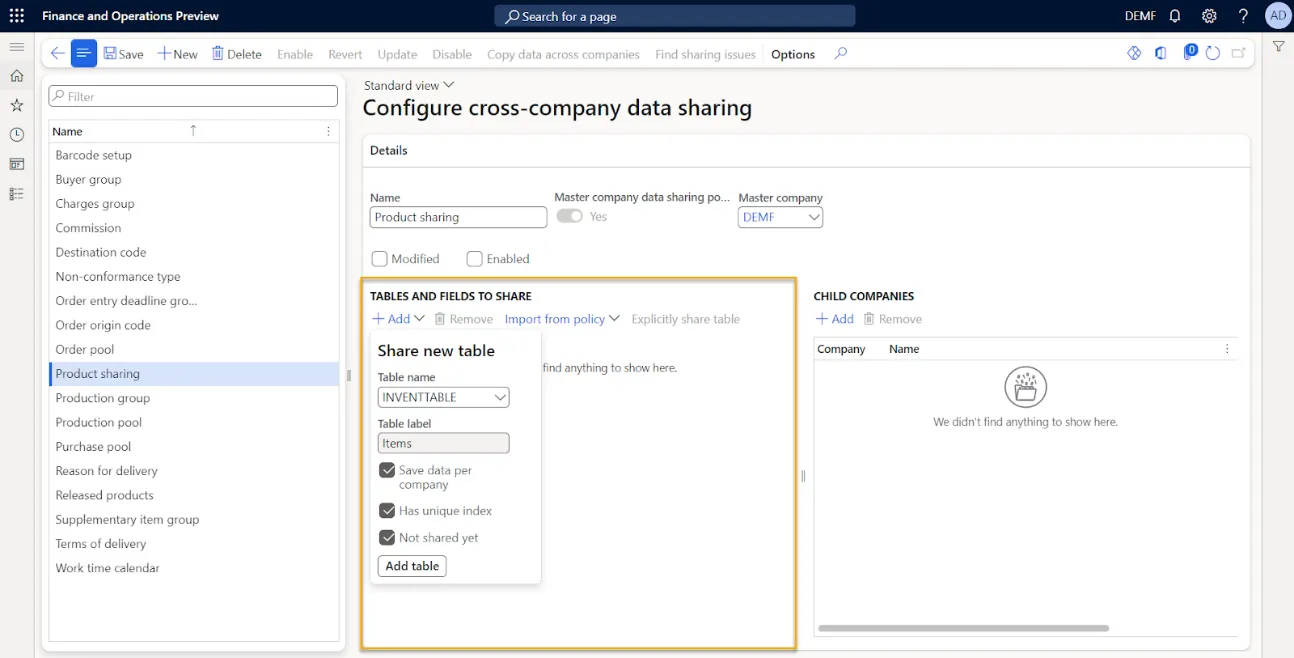Select Released products in the list
This screenshot has width=1294, height=658.
[194, 495]
